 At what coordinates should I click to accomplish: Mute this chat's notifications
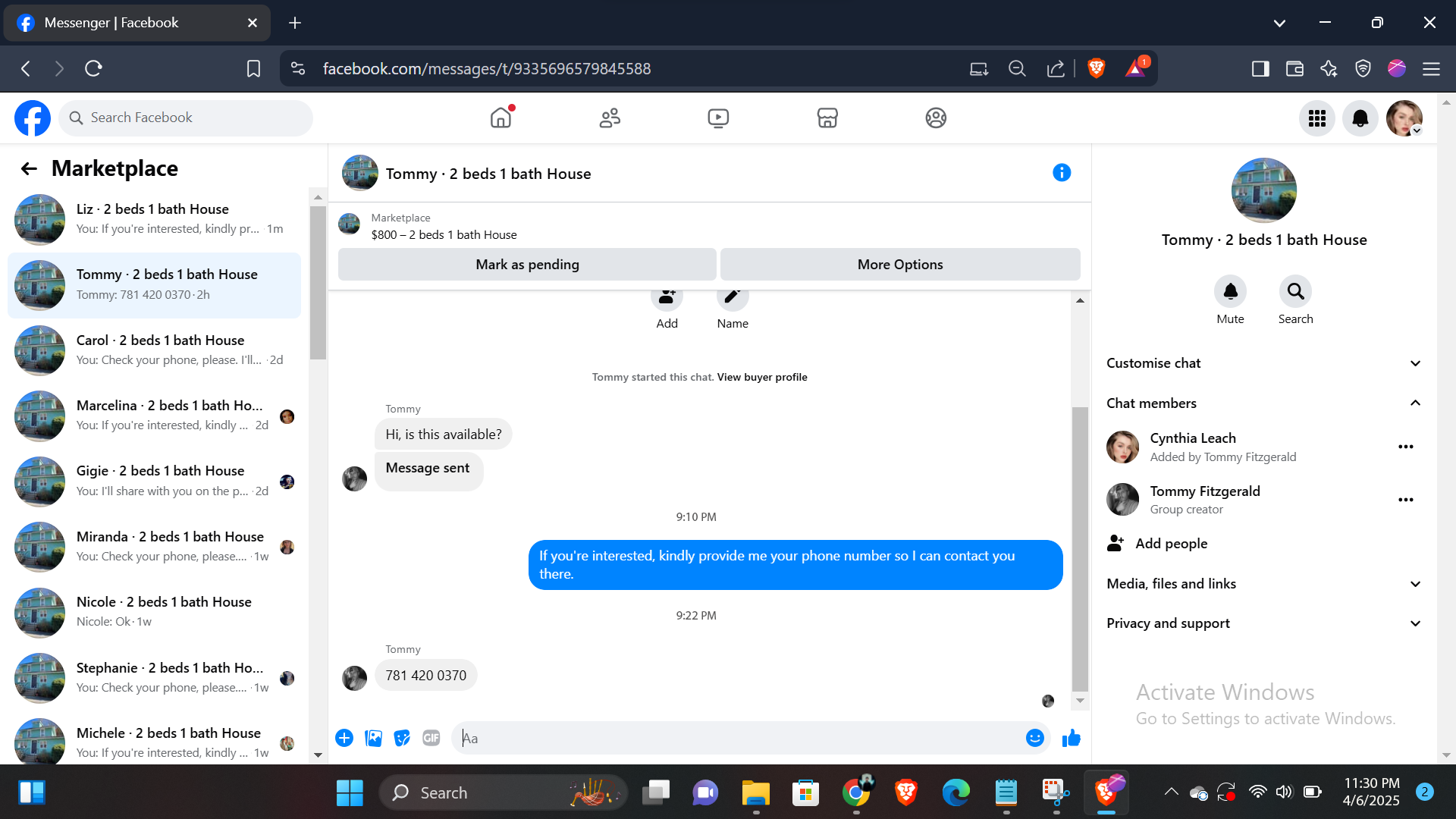1230,291
